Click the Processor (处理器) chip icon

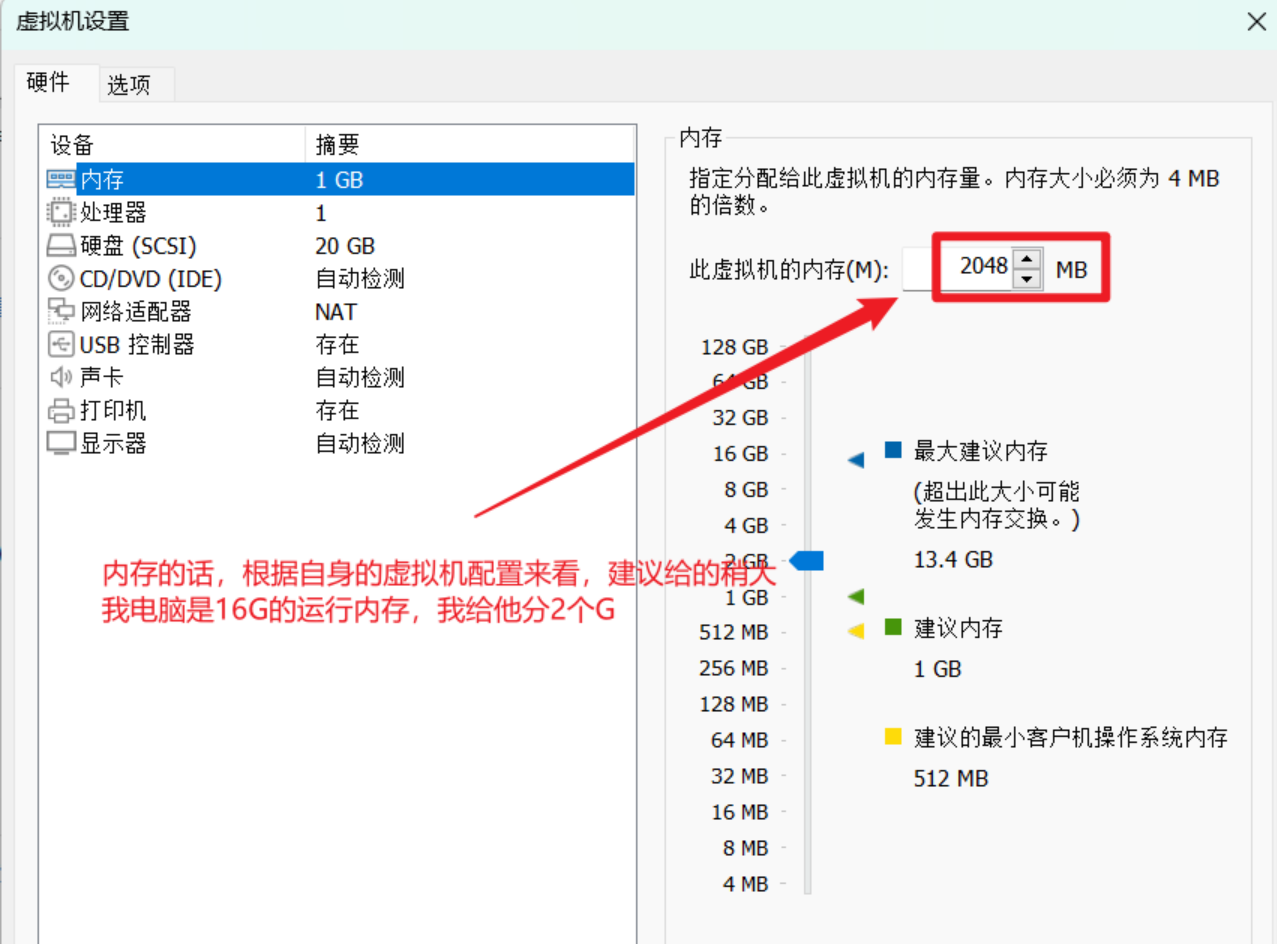pyautogui.click(x=61, y=213)
